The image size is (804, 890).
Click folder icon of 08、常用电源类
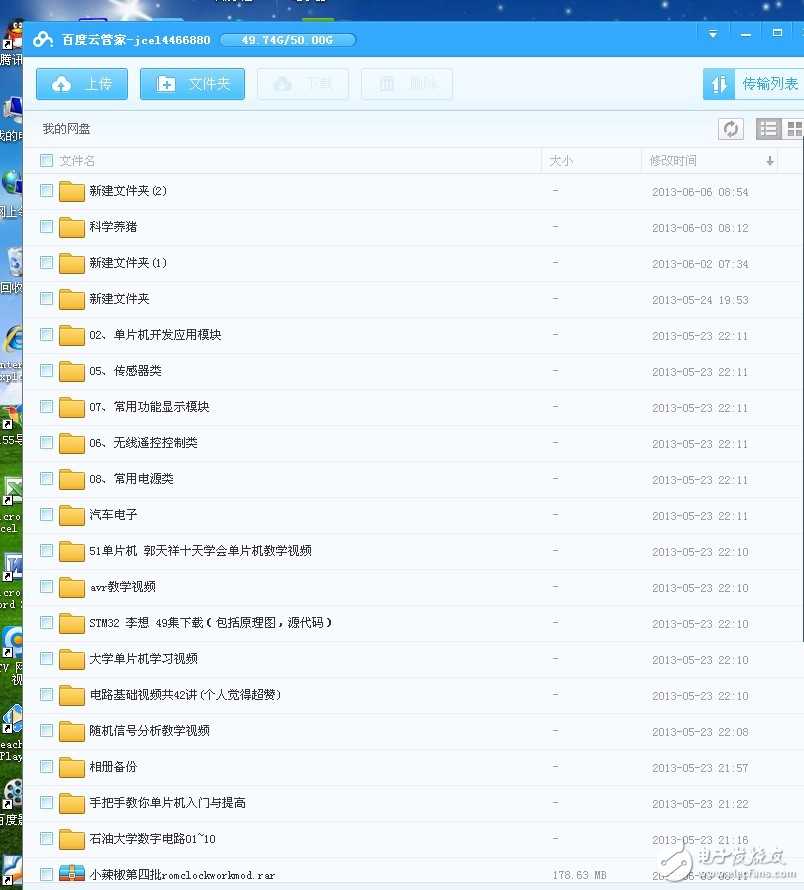tap(72, 479)
